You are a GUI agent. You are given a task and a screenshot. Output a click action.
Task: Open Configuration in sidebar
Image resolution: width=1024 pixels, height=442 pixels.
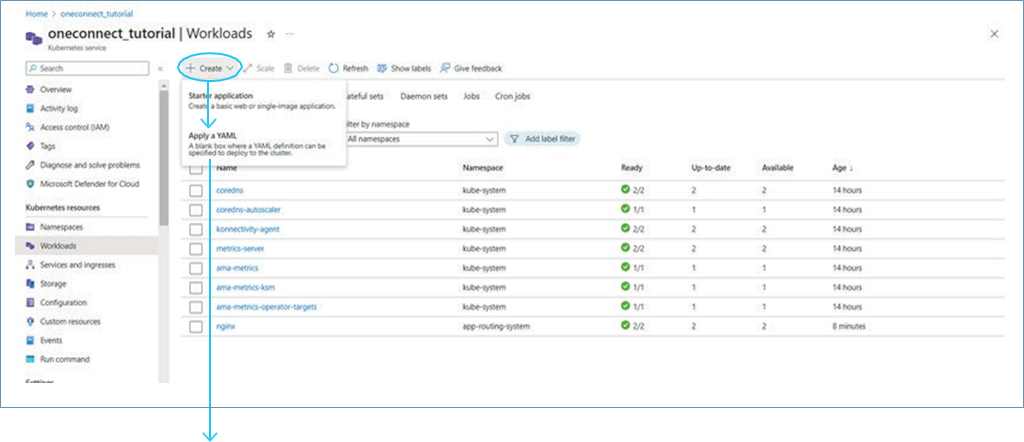coord(63,303)
